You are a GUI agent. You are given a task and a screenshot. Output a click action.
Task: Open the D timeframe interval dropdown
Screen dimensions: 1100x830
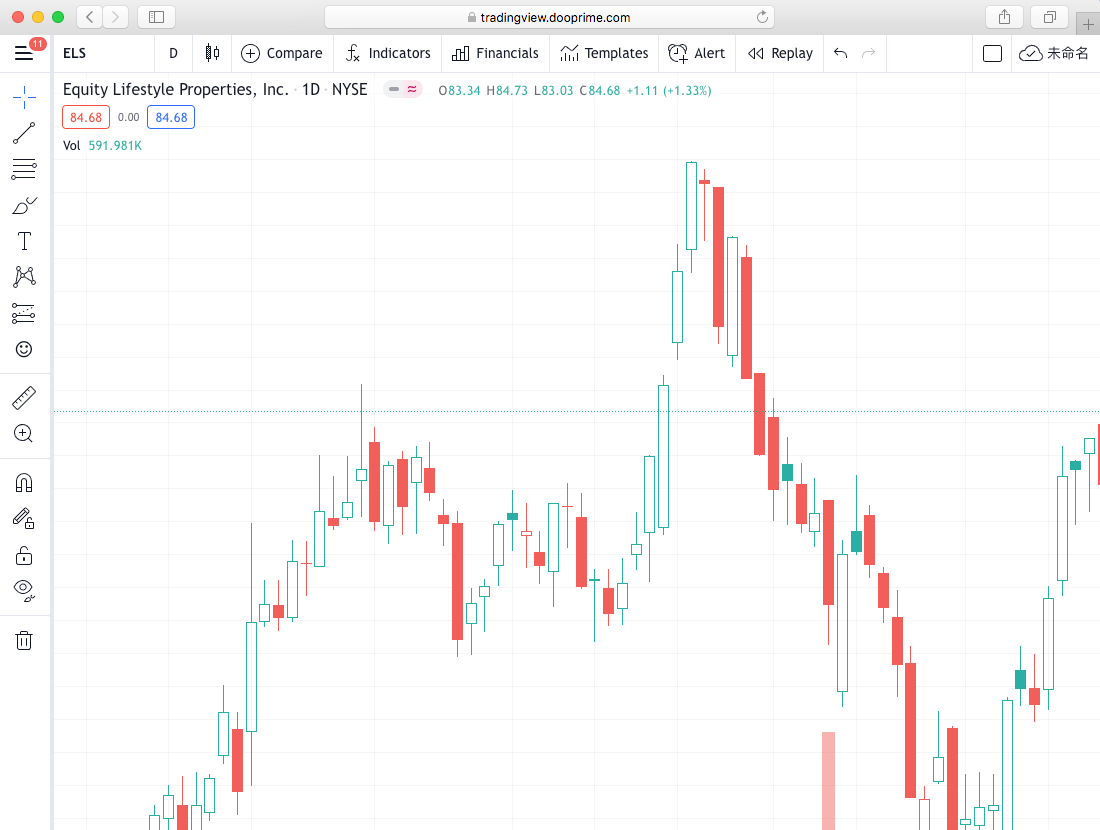click(173, 53)
